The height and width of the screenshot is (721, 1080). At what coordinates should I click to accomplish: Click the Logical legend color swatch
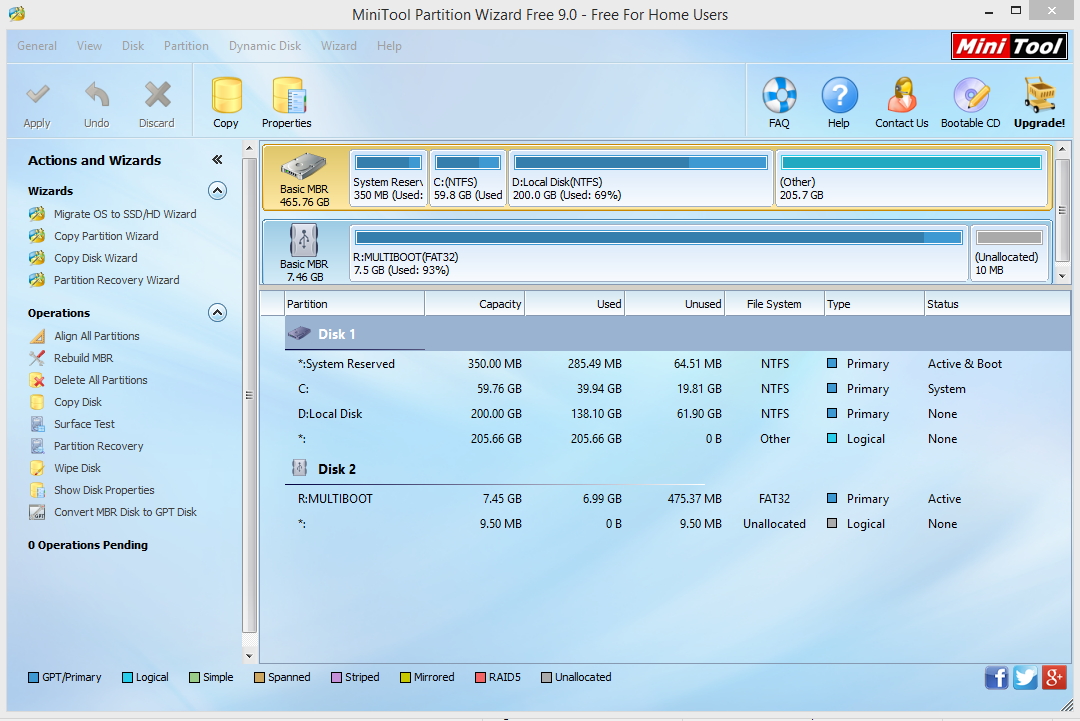[x=127, y=678]
